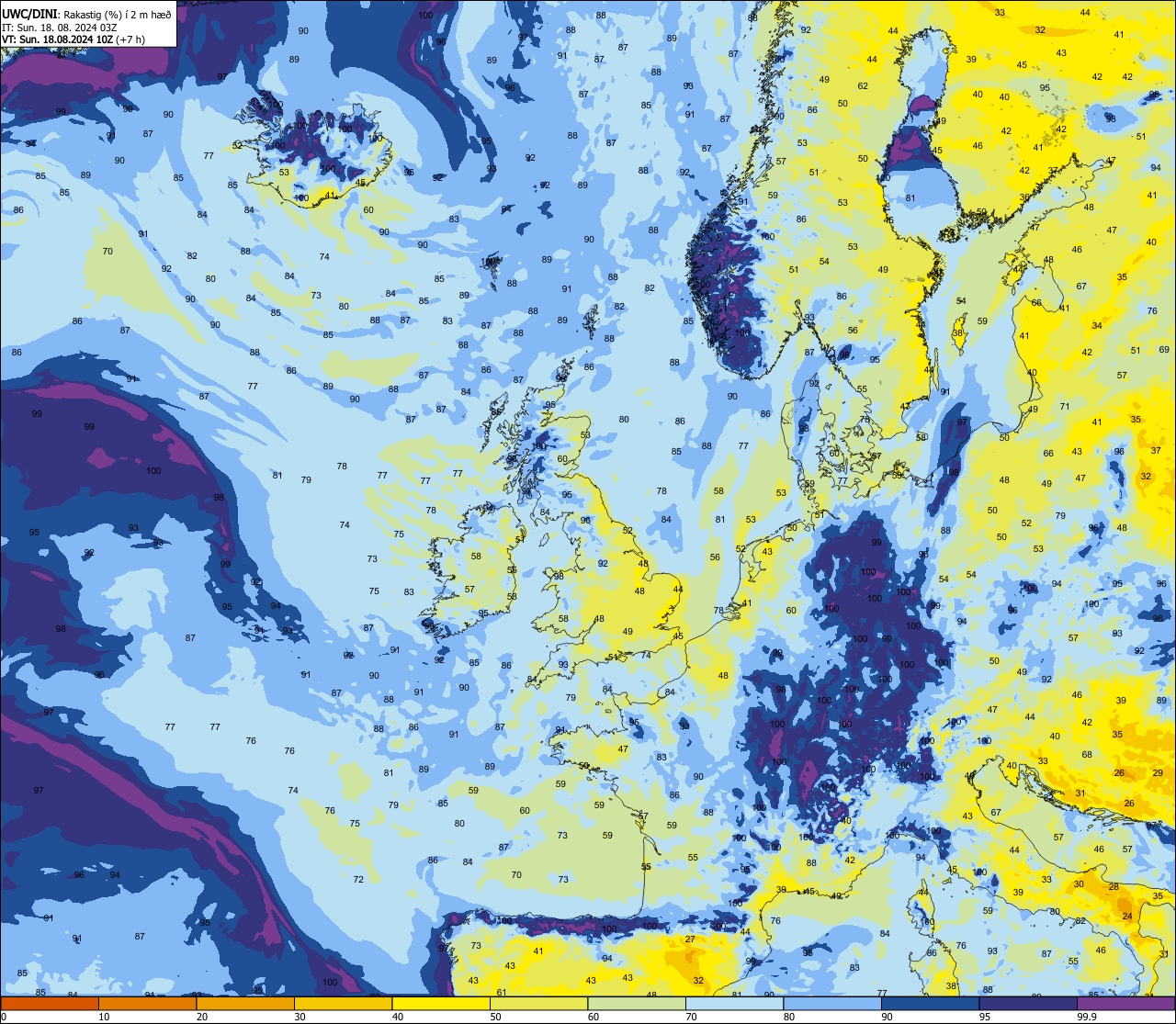1176x1024 pixels.
Task: Click the legend tick label '95'
Action: tap(986, 1017)
